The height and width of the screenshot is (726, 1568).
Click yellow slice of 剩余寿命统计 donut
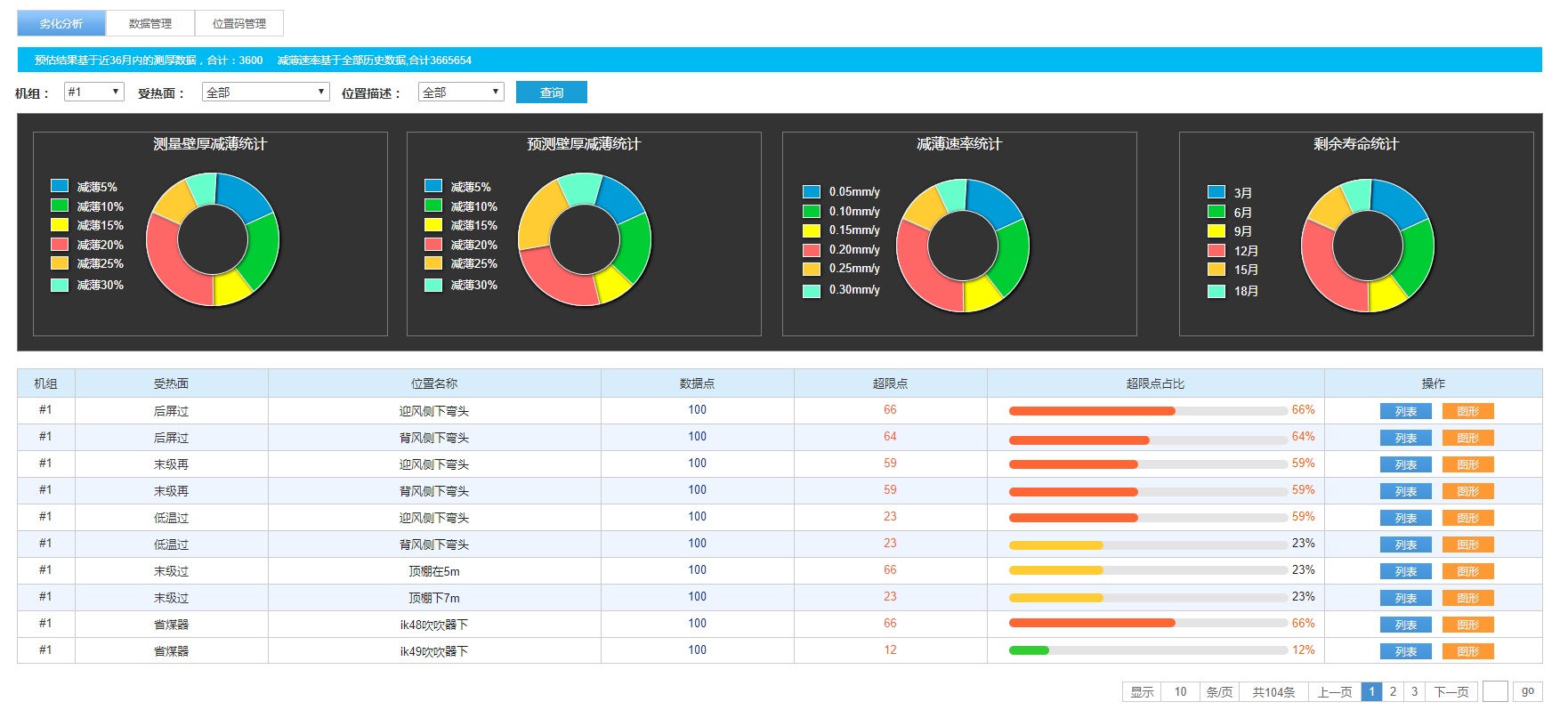(1386, 294)
